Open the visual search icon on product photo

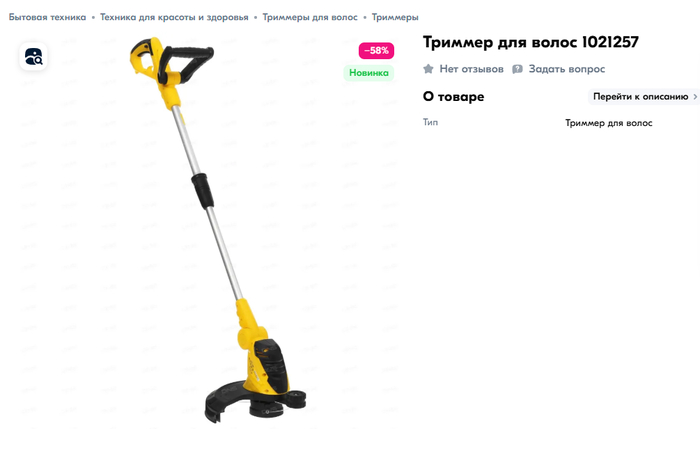[x=33, y=57]
